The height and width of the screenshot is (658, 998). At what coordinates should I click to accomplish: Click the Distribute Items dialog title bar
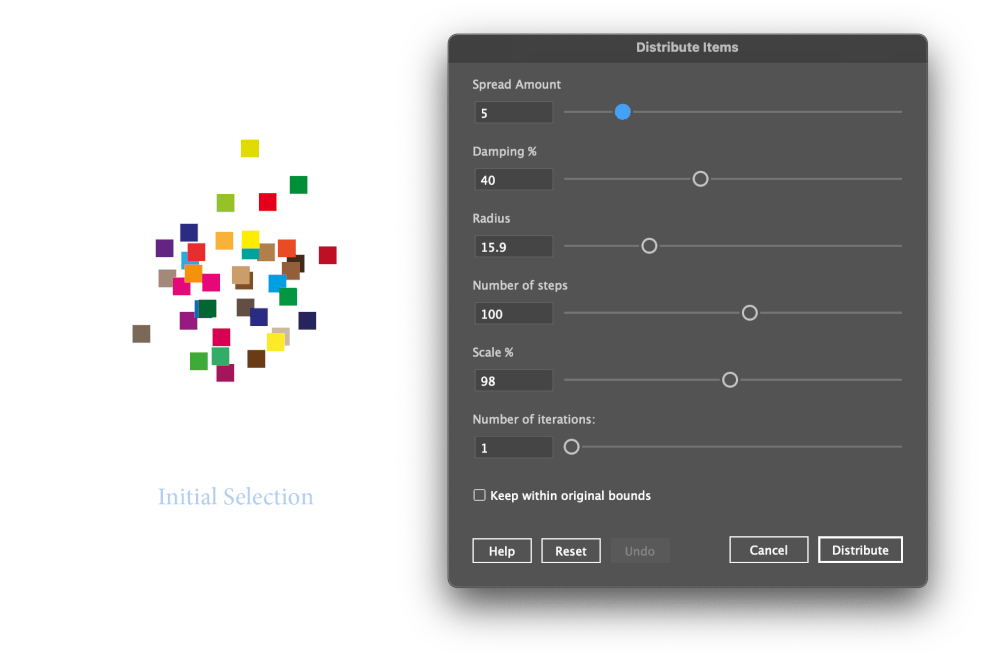coord(687,47)
